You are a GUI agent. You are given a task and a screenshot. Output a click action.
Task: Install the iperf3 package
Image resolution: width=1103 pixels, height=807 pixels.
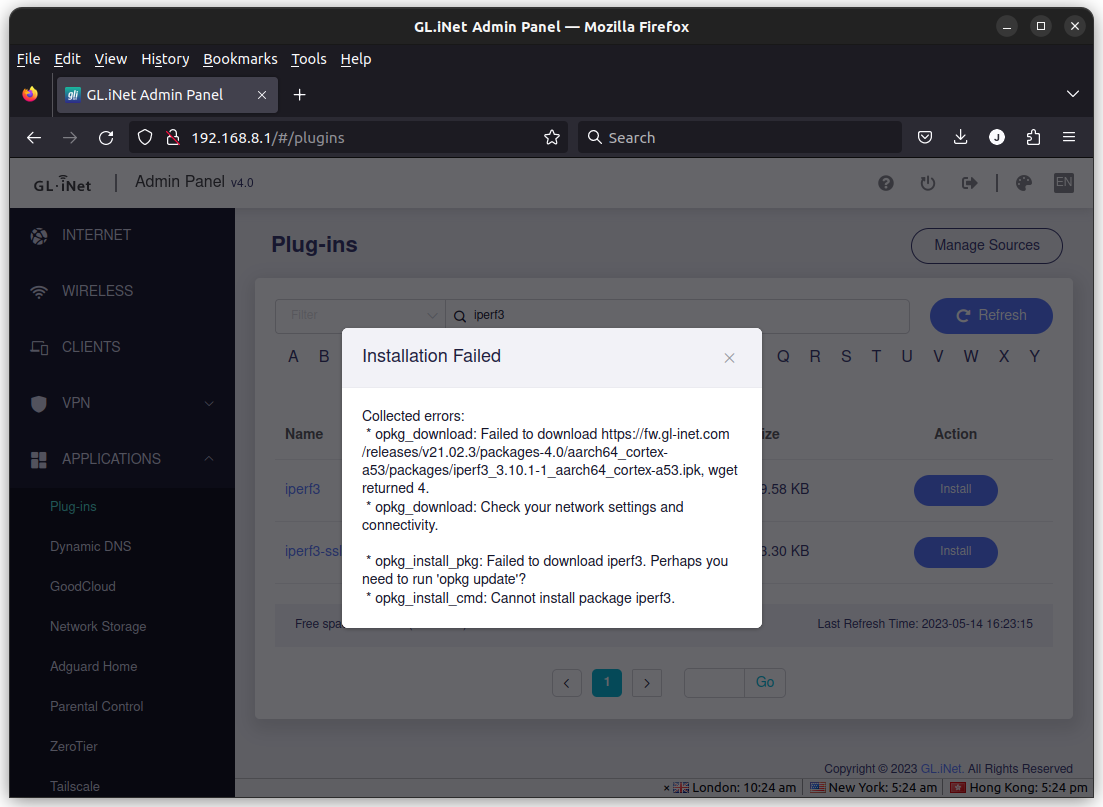(x=955, y=490)
